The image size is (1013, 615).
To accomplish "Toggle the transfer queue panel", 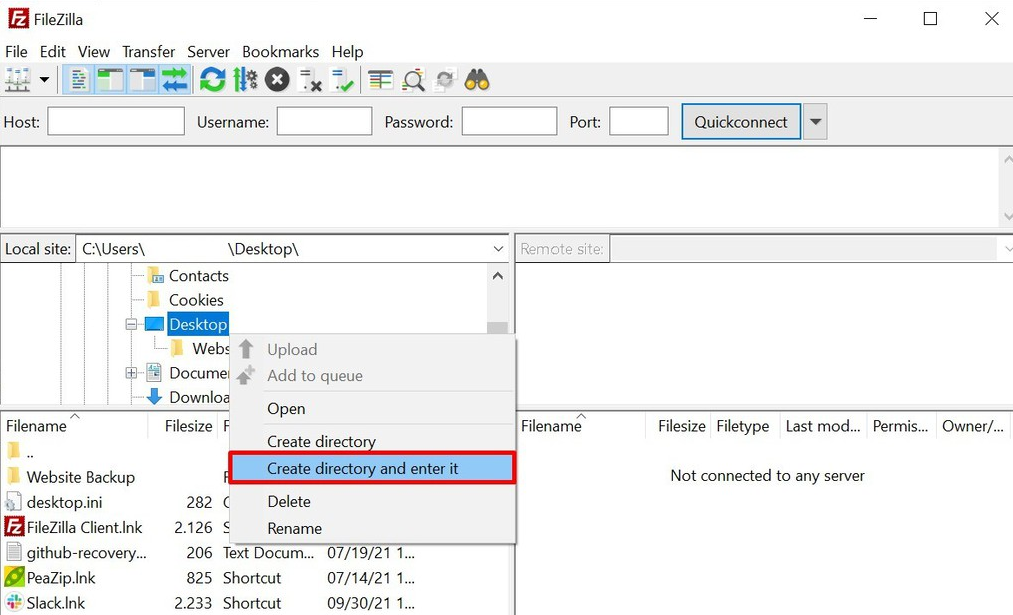I will (176, 79).
